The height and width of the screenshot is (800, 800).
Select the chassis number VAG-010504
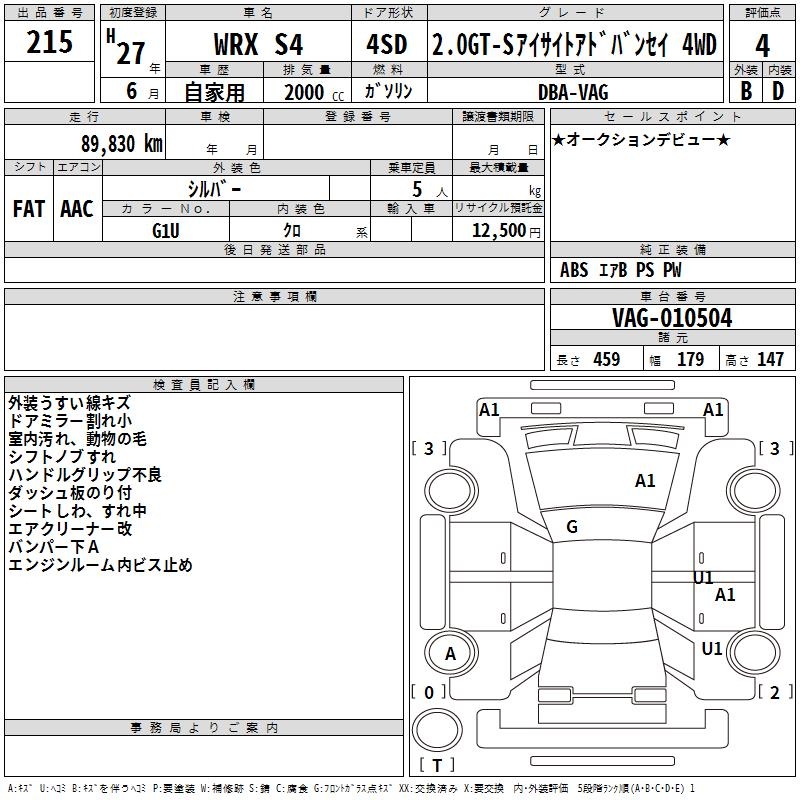672,318
